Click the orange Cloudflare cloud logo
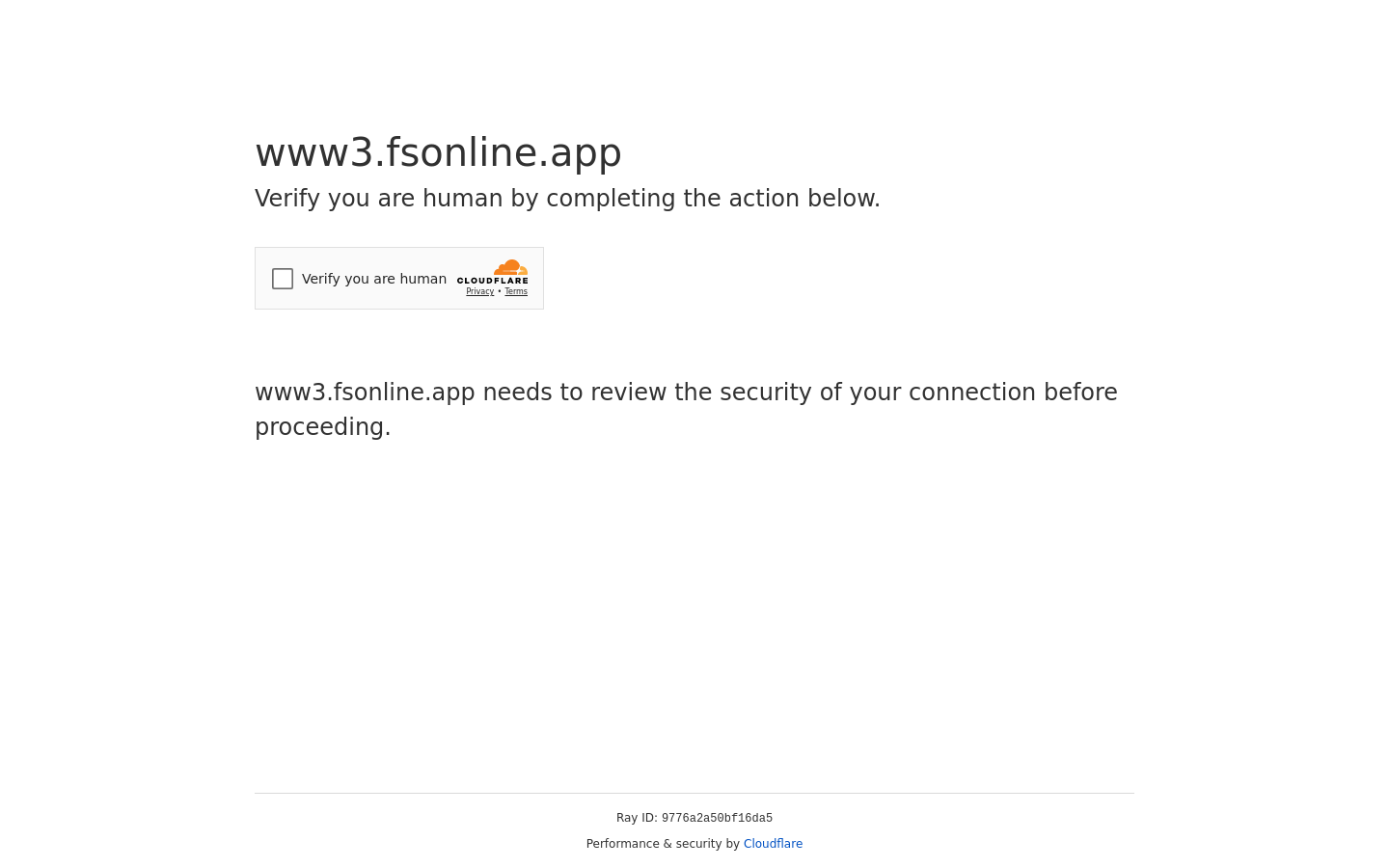This screenshot has height=868, width=1389. [510, 267]
